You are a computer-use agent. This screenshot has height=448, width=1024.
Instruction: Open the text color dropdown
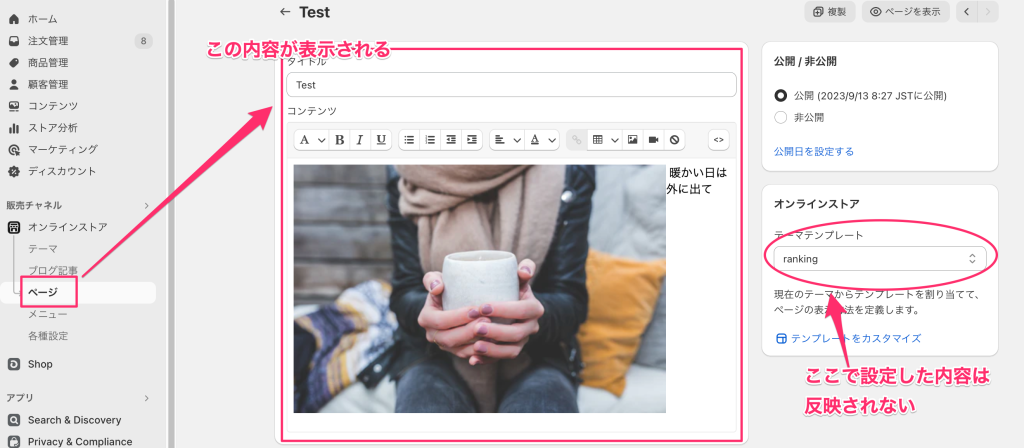pos(542,140)
